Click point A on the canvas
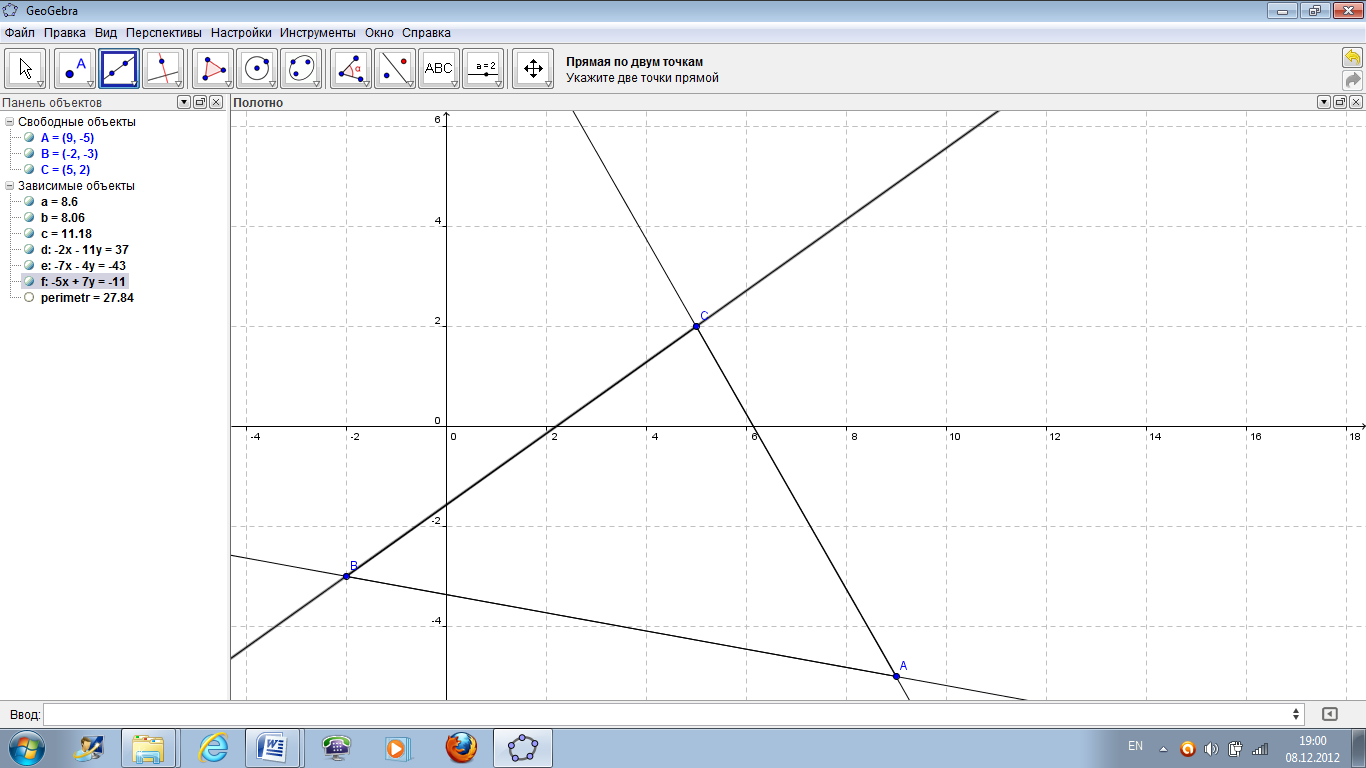This screenshot has height=768, width=1366. [x=896, y=676]
